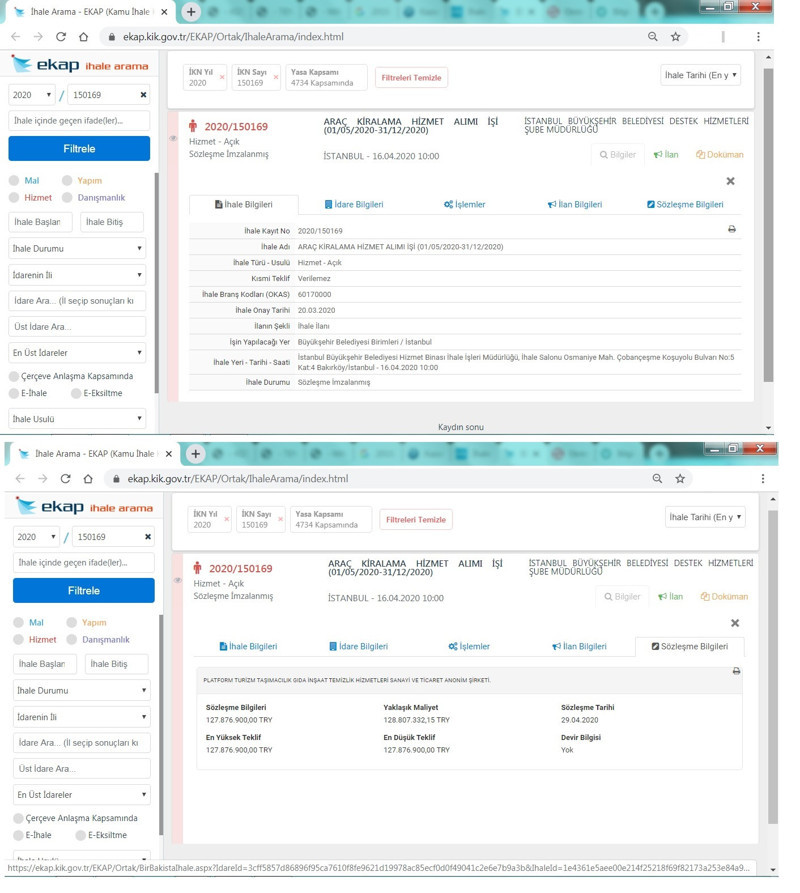This screenshot has width=800, height=893.
Task: Click printer icon in top İhale Bilgileri panel
Action: point(732,229)
